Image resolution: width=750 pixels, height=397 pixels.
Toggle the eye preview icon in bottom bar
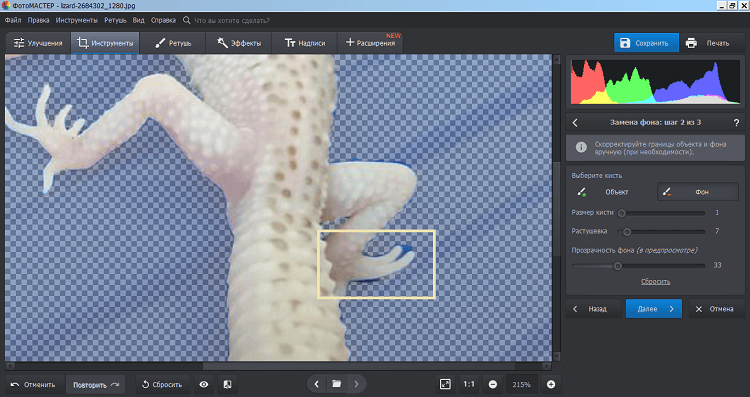204,384
